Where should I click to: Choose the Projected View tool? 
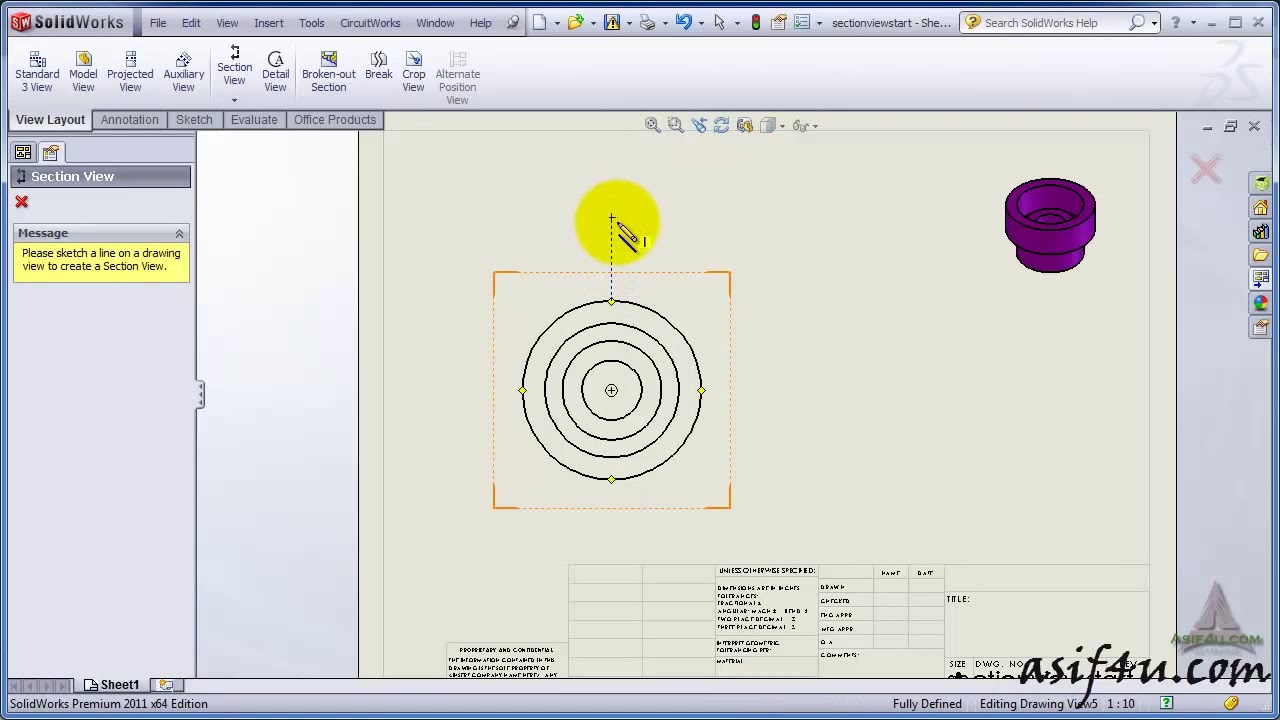click(x=130, y=72)
